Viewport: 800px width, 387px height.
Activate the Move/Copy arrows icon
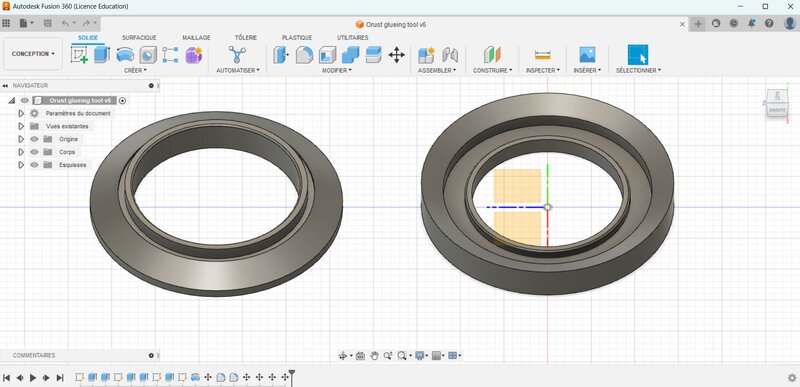[x=396, y=55]
